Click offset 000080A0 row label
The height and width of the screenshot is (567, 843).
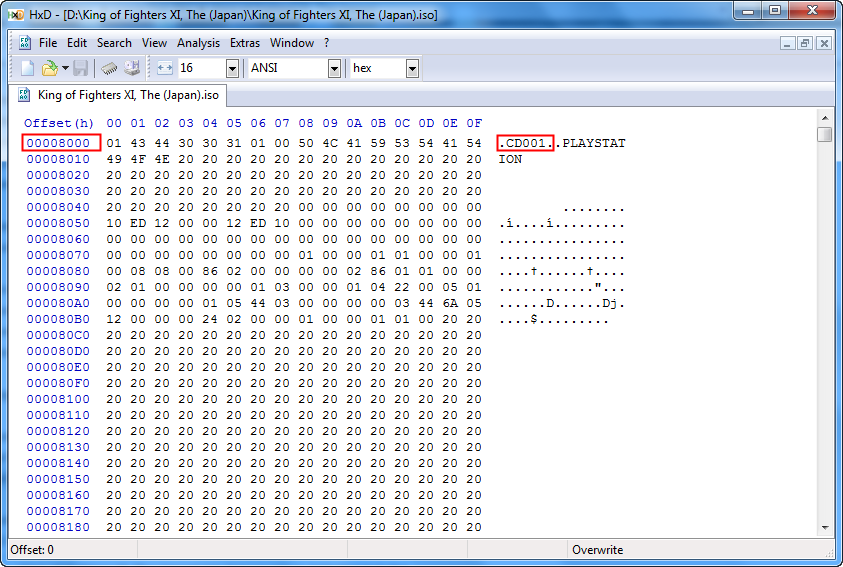[58, 303]
